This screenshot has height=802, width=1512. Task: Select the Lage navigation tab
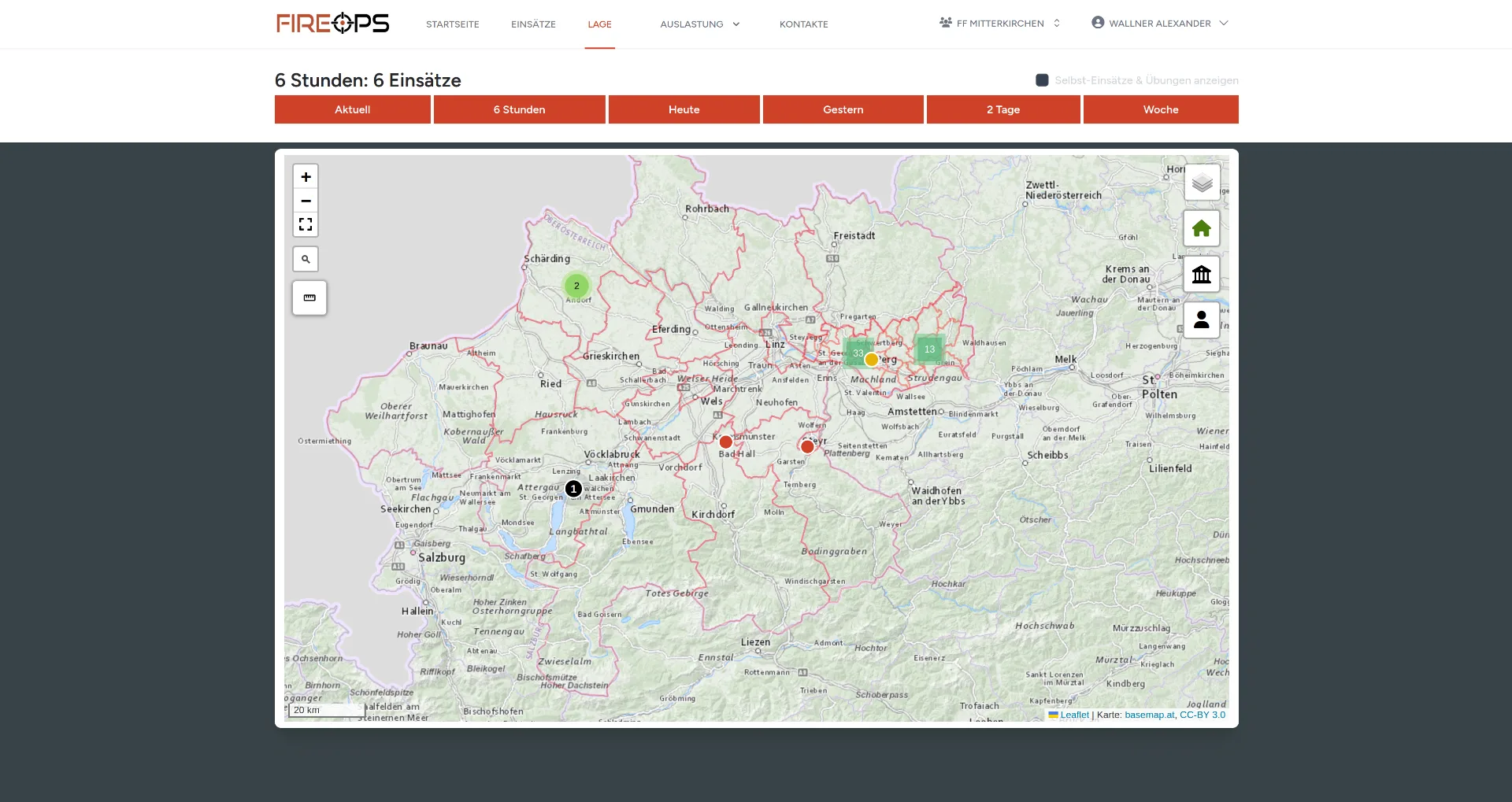(x=599, y=24)
